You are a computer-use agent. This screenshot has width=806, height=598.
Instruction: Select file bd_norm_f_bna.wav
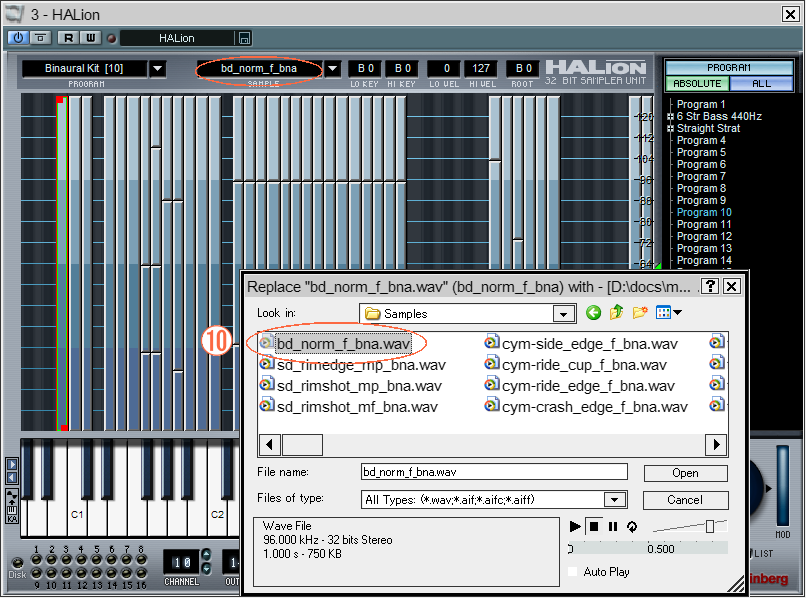(336, 343)
